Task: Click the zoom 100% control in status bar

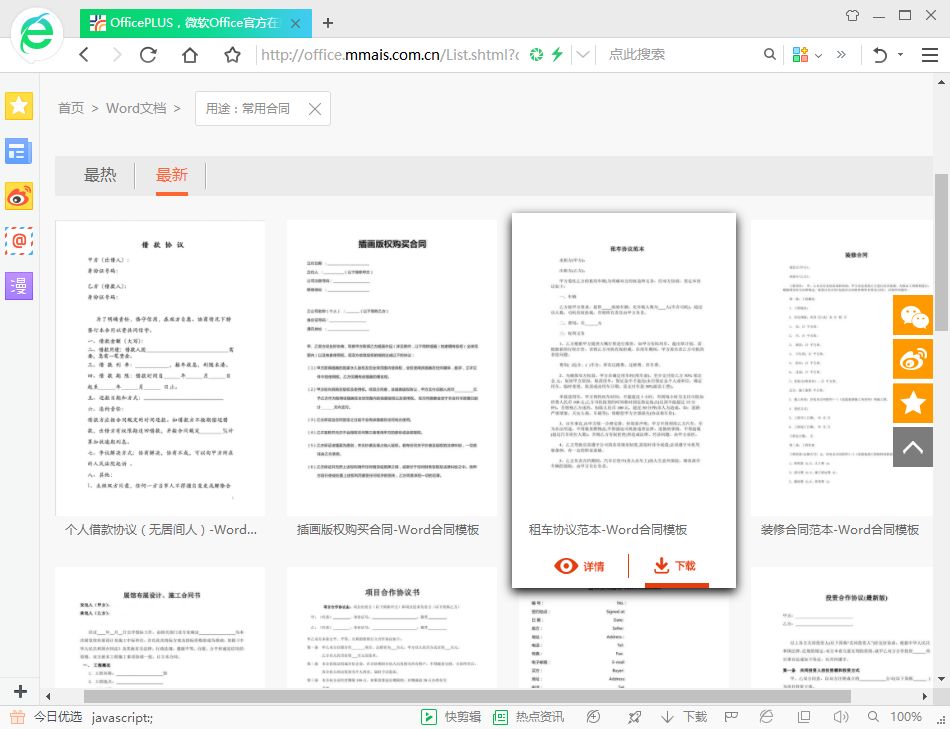Action: pyautogui.click(x=905, y=717)
